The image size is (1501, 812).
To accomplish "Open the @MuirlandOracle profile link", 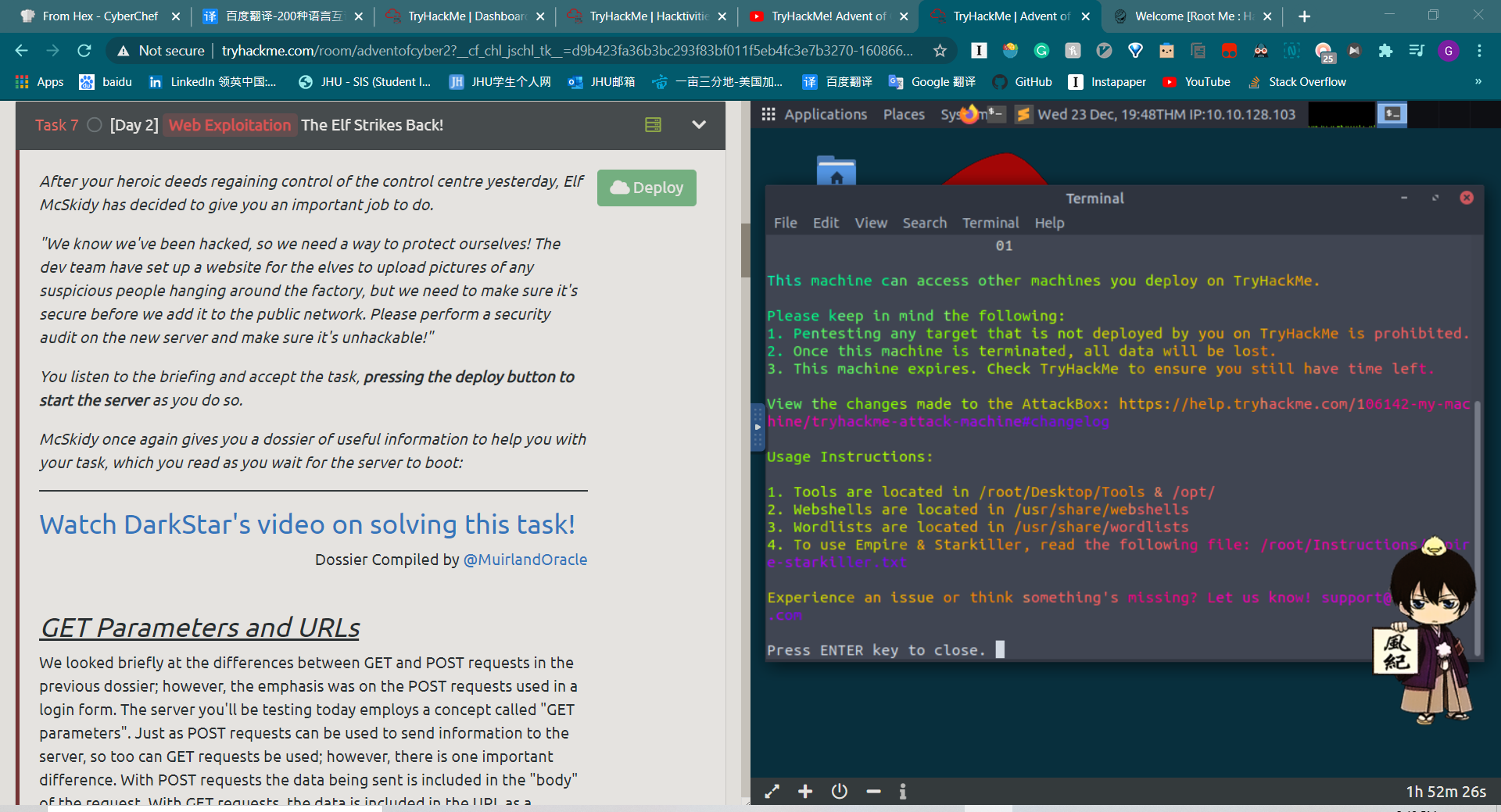I will click(x=525, y=560).
